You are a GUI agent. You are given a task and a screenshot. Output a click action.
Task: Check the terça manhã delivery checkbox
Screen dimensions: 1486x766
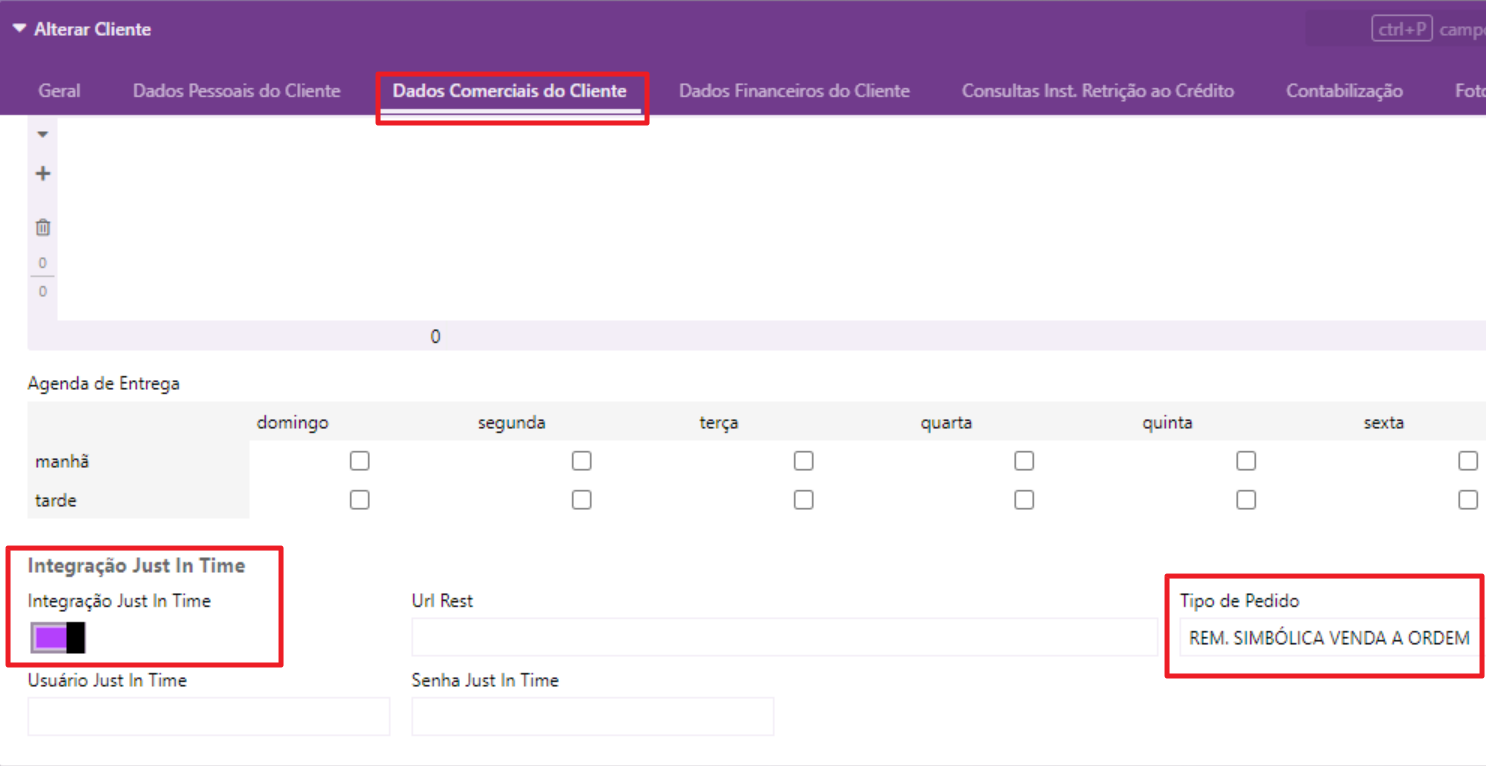click(803, 461)
